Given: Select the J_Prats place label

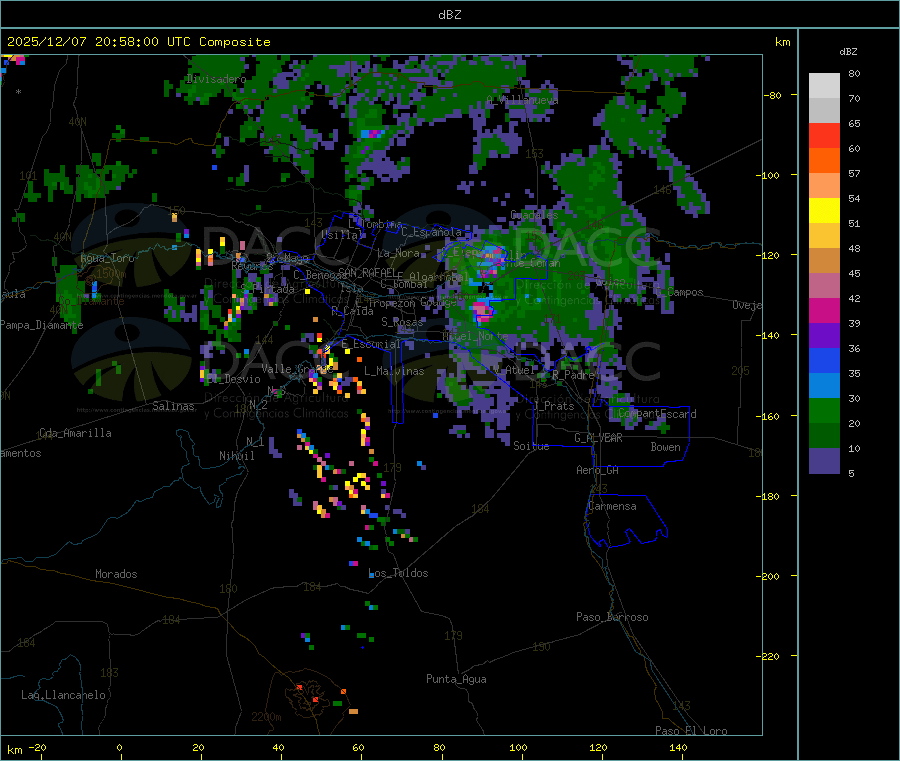Looking at the screenshot, I should 554,406.
